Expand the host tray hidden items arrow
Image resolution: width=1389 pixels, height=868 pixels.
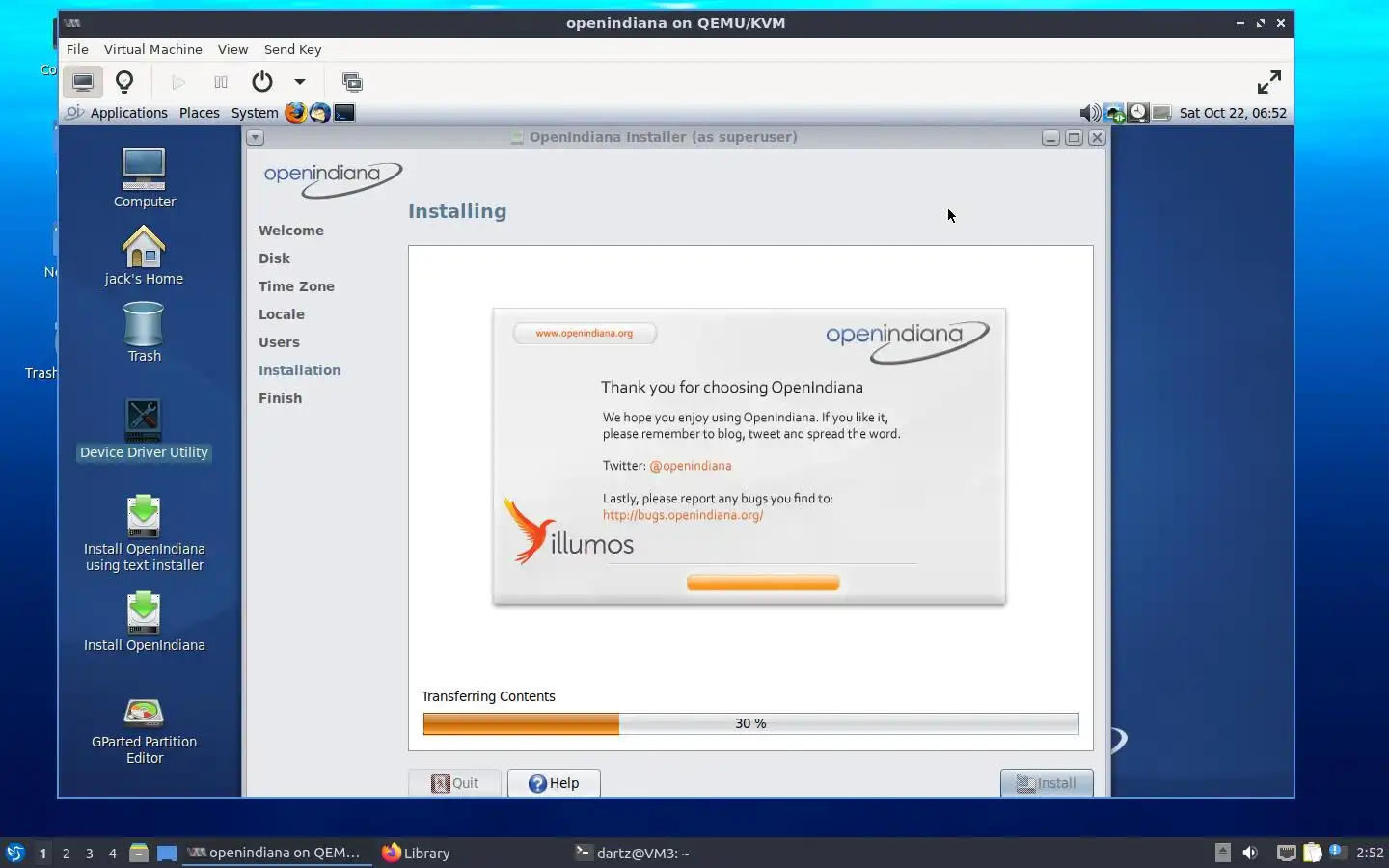(x=1222, y=852)
